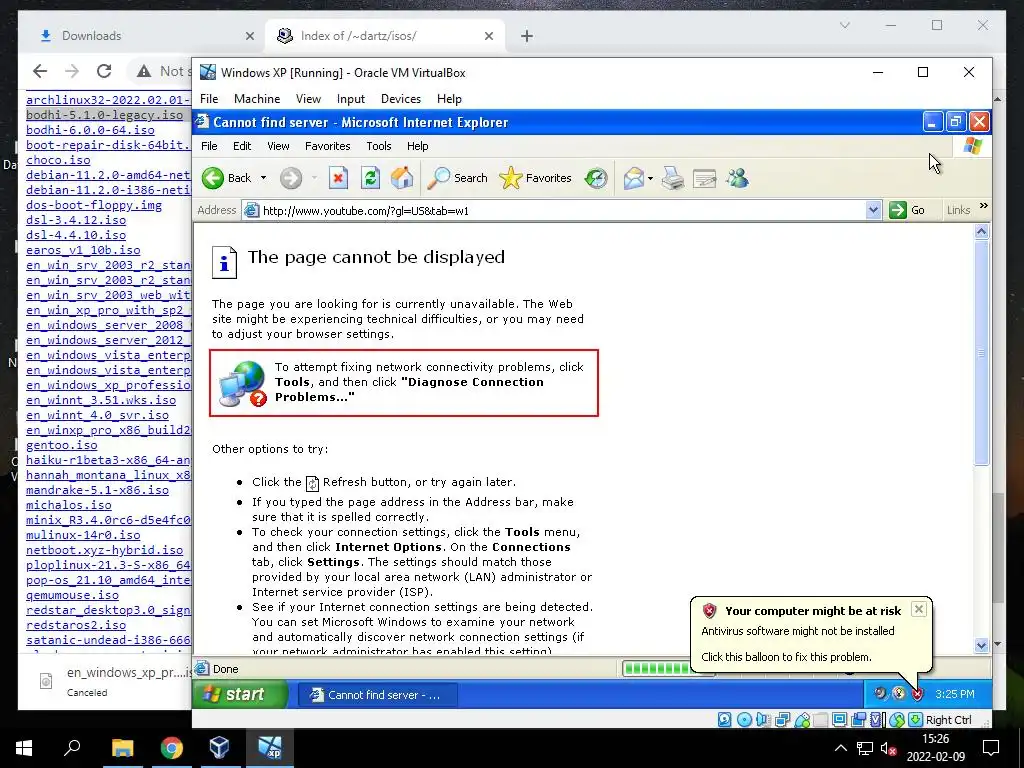Click the Mail envelope icon
This screenshot has width=1024, height=768.
point(633,178)
